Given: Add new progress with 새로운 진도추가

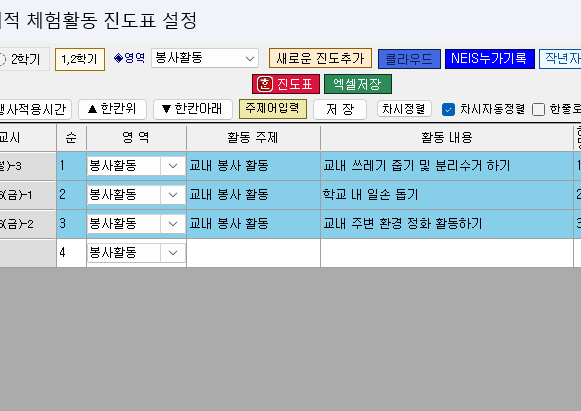Looking at the screenshot, I should 320,58.
